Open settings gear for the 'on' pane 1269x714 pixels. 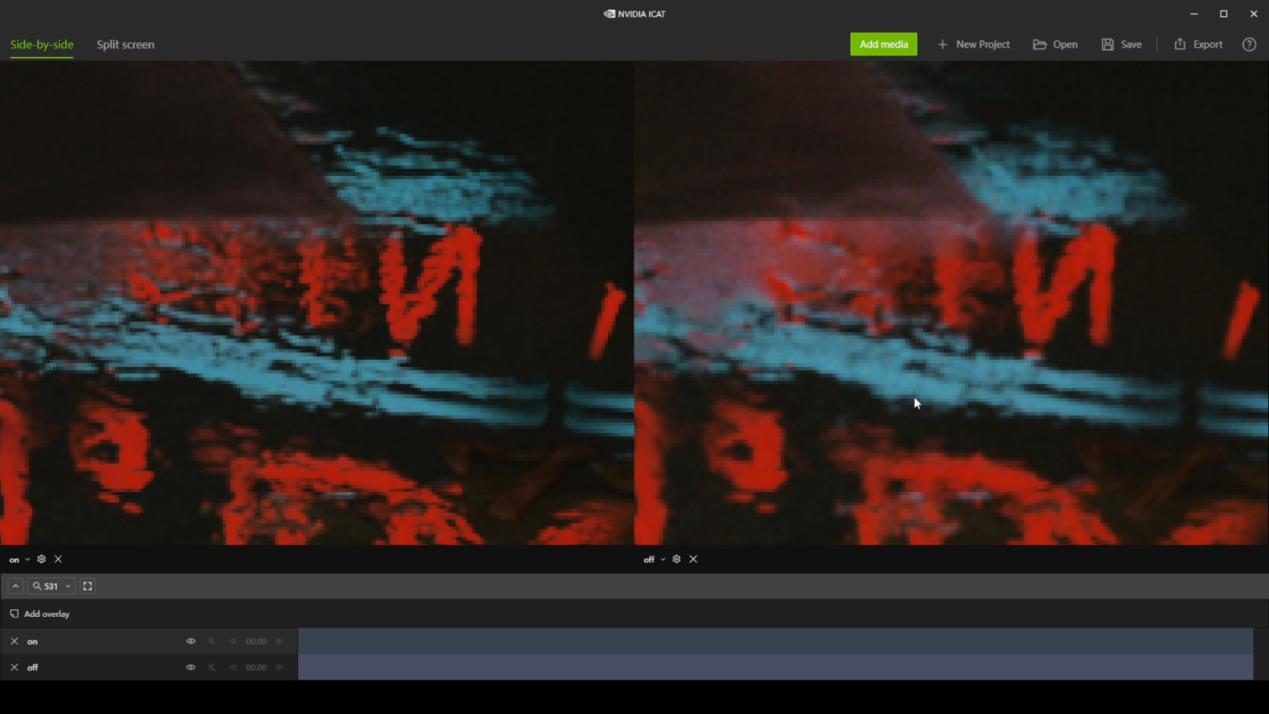pyautogui.click(x=41, y=559)
